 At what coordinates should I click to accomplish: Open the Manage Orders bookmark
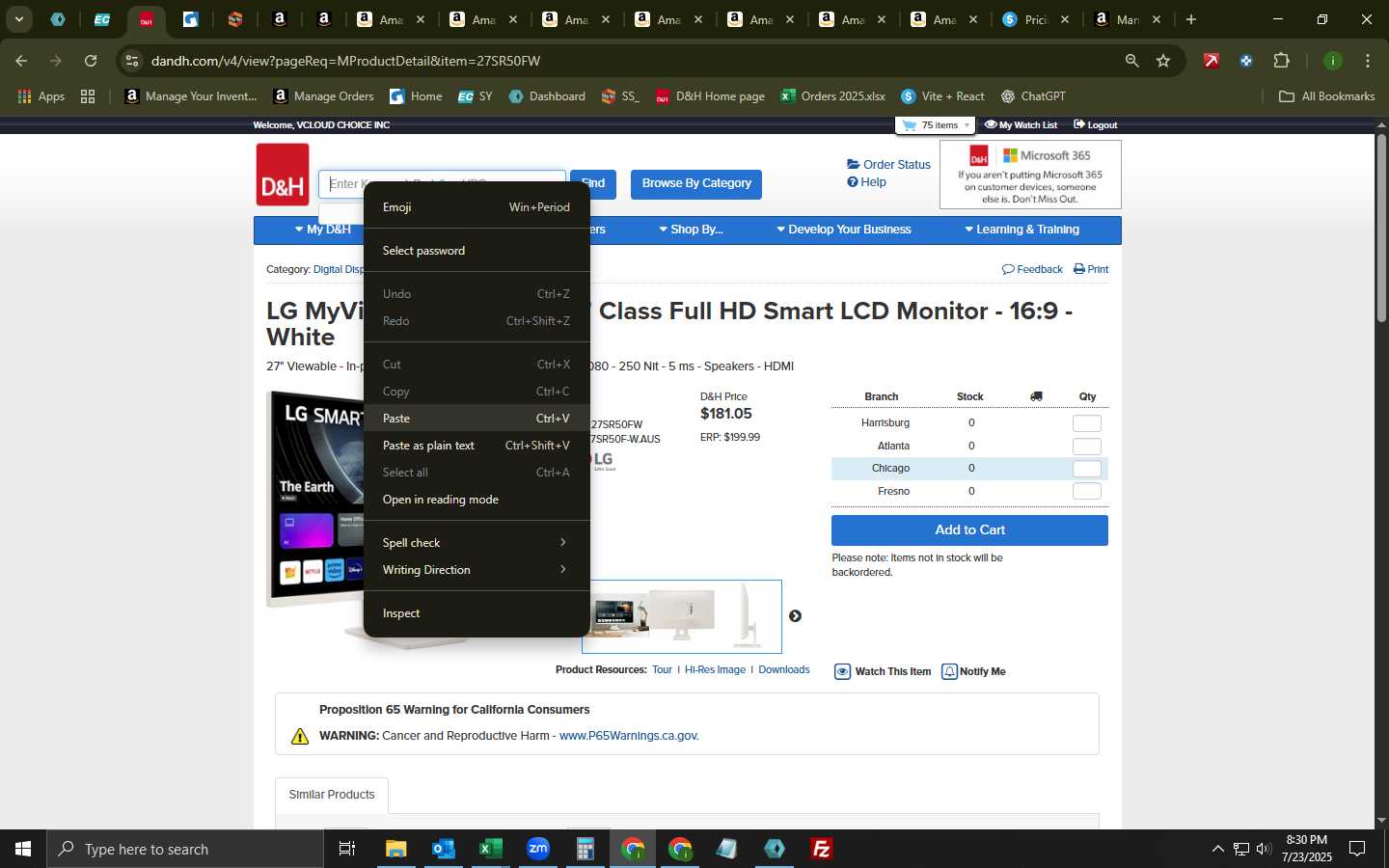click(x=324, y=96)
